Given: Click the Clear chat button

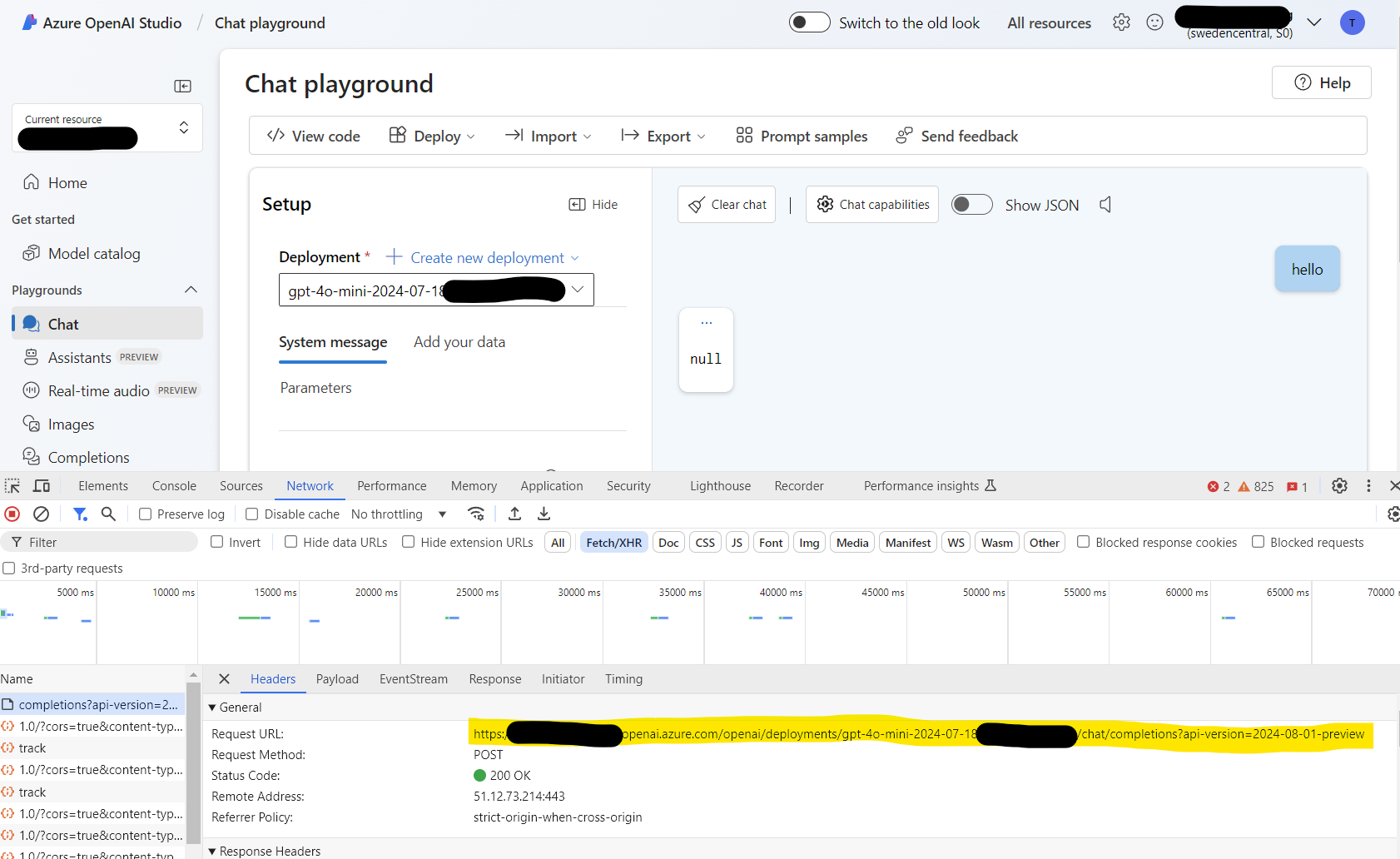Looking at the screenshot, I should point(727,205).
